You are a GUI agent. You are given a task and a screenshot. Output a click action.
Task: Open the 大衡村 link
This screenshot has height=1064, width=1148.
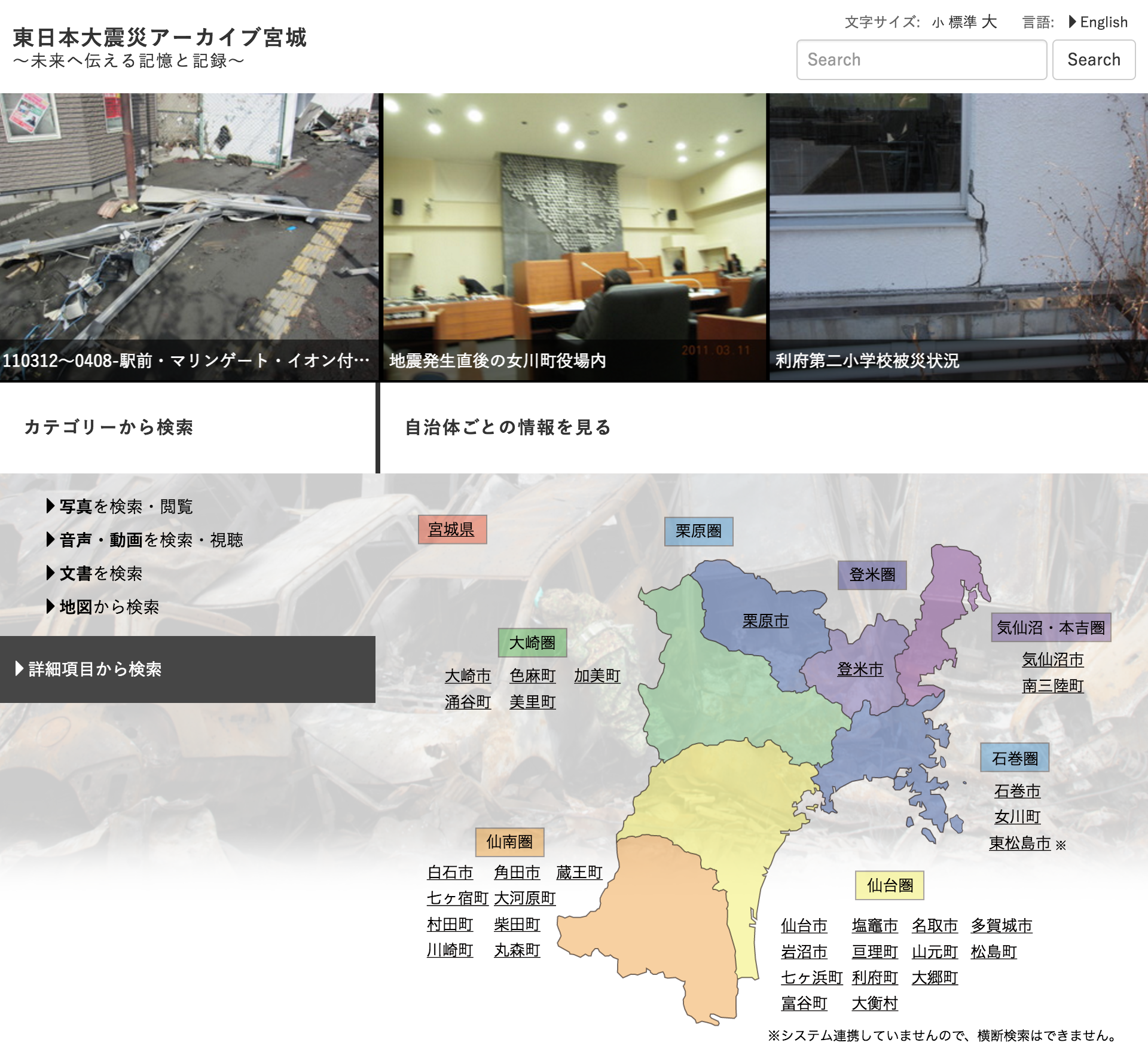pos(875,1004)
